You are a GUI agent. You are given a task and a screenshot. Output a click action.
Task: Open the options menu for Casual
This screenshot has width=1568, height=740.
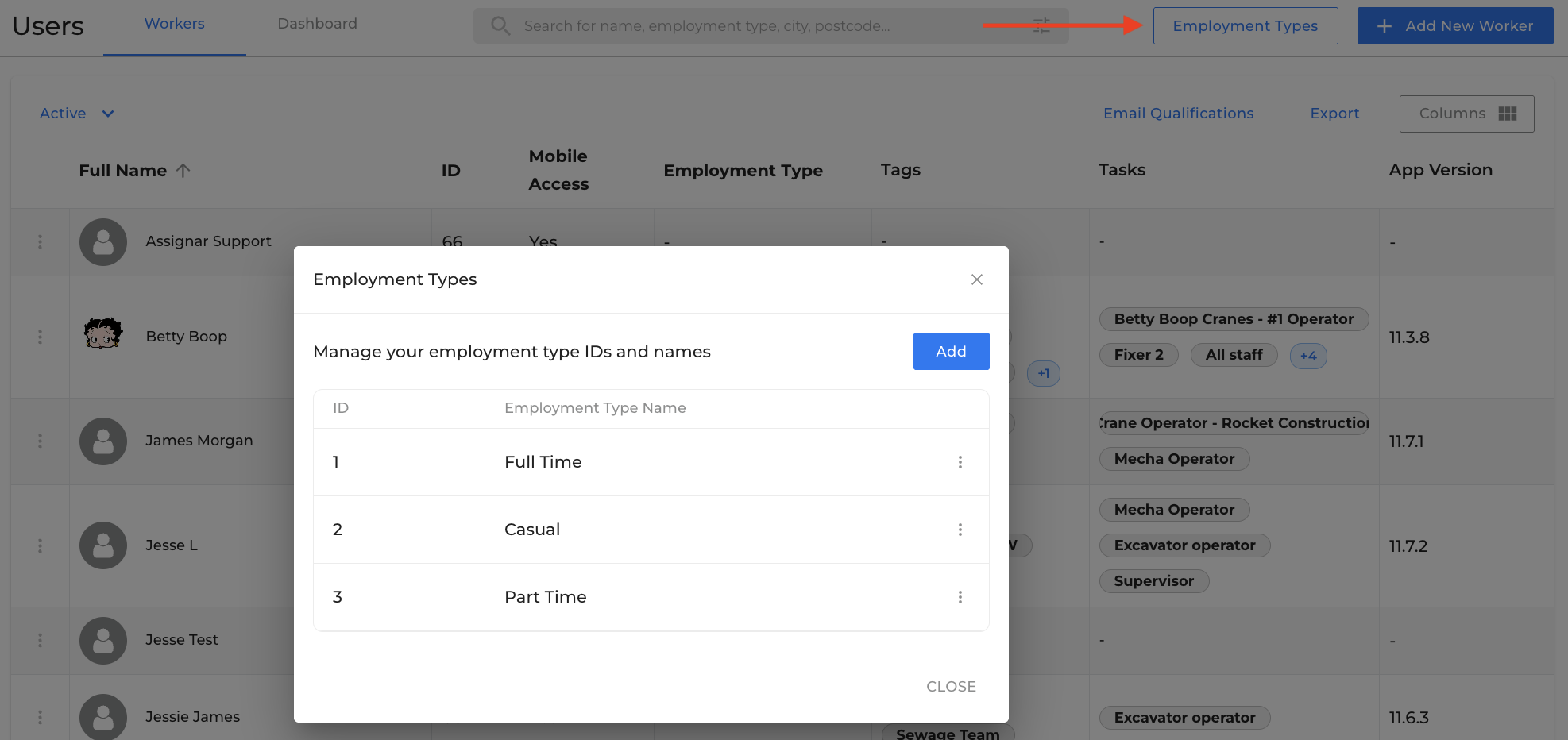(960, 530)
